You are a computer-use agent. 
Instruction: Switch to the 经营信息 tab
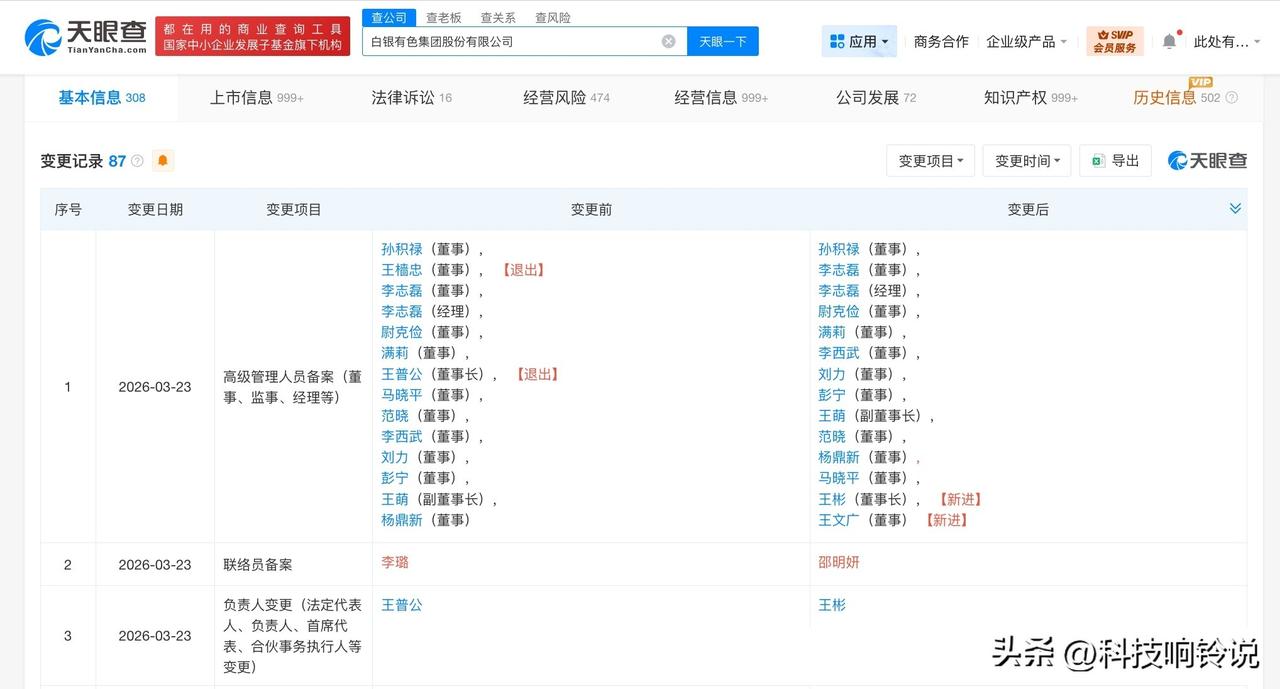(x=721, y=98)
